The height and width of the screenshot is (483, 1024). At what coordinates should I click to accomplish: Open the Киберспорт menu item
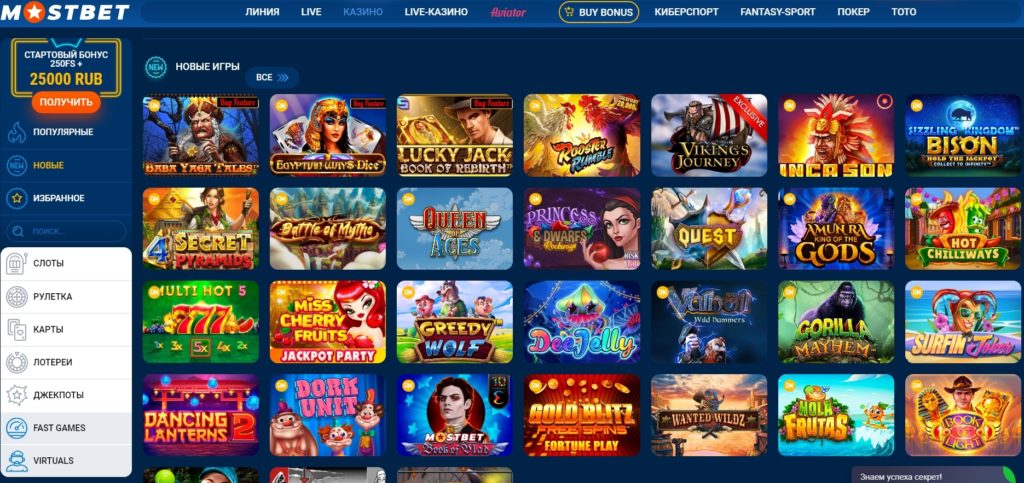point(686,12)
